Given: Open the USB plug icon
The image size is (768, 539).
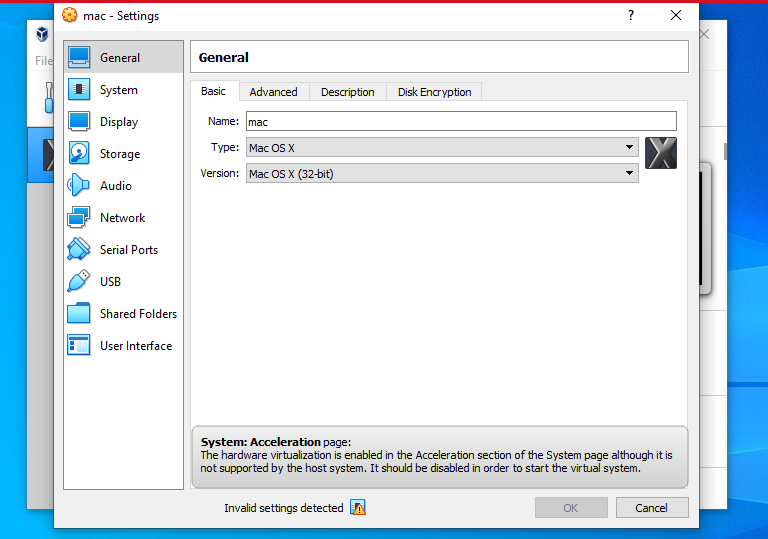Looking at the screenshot, I should [79, 281].
